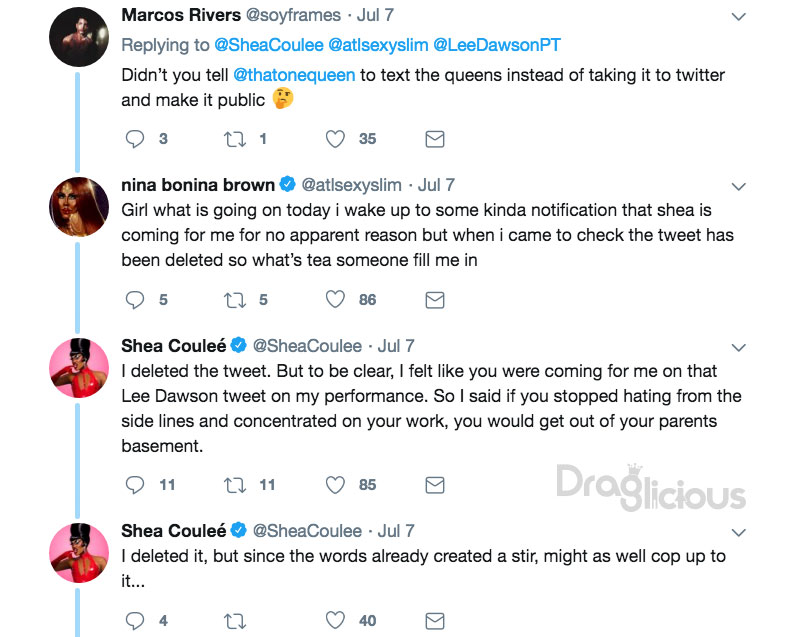
Task: Like Shea Couleé's tweet with 85 likes
Action: point(335,485)
